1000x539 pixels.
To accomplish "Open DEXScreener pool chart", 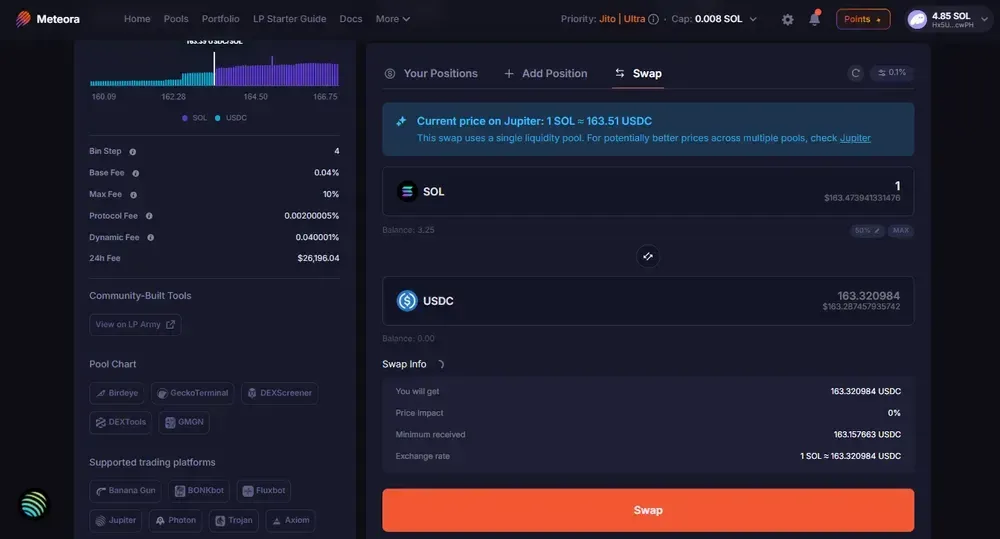I will point(279,393).
